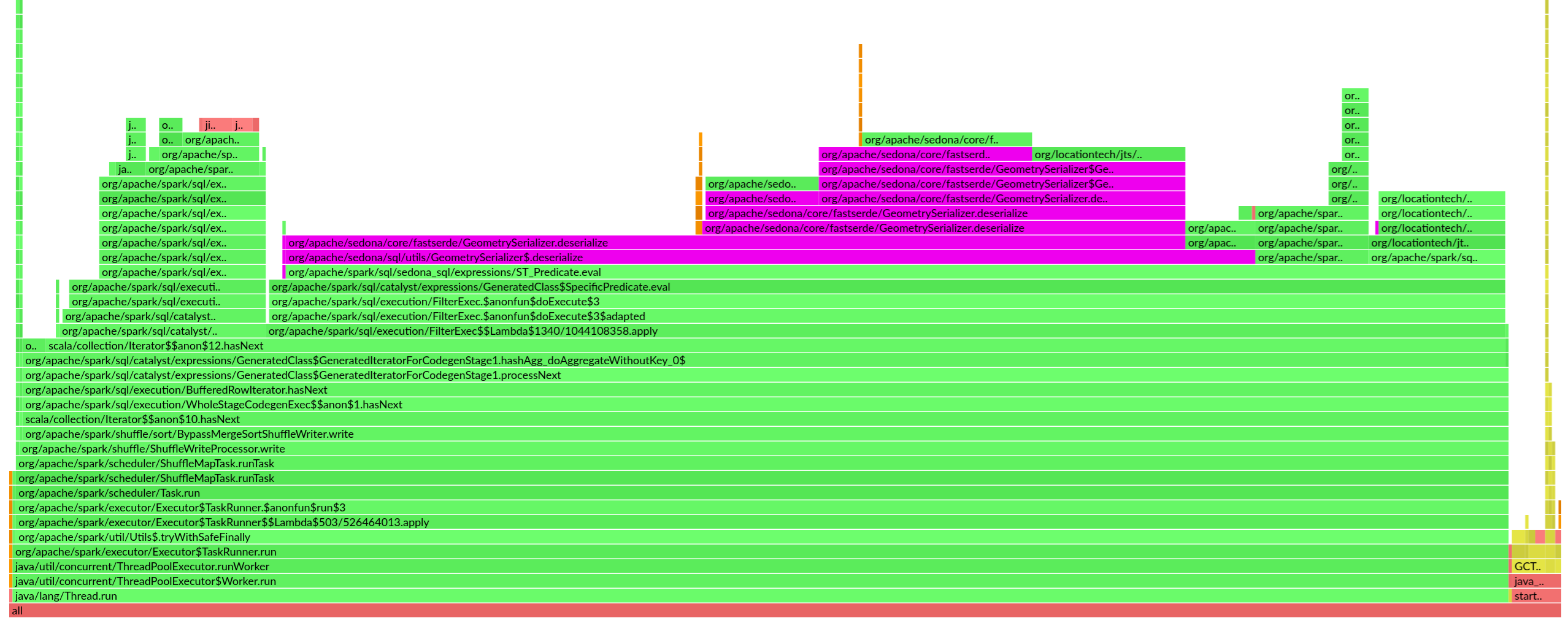Select org/apache/sedona/core/fastserd.. magenta frame
This screenshot has height=623, width=1568.
tap(925, 154)
